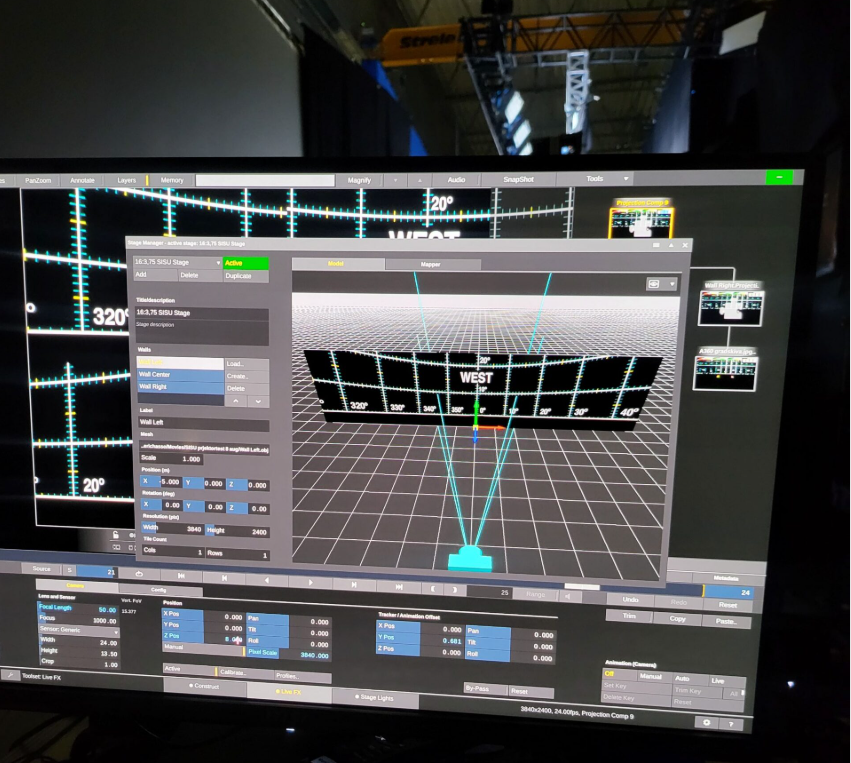Click the play forward transport arrow
The image size is (851, 763).
311,582
